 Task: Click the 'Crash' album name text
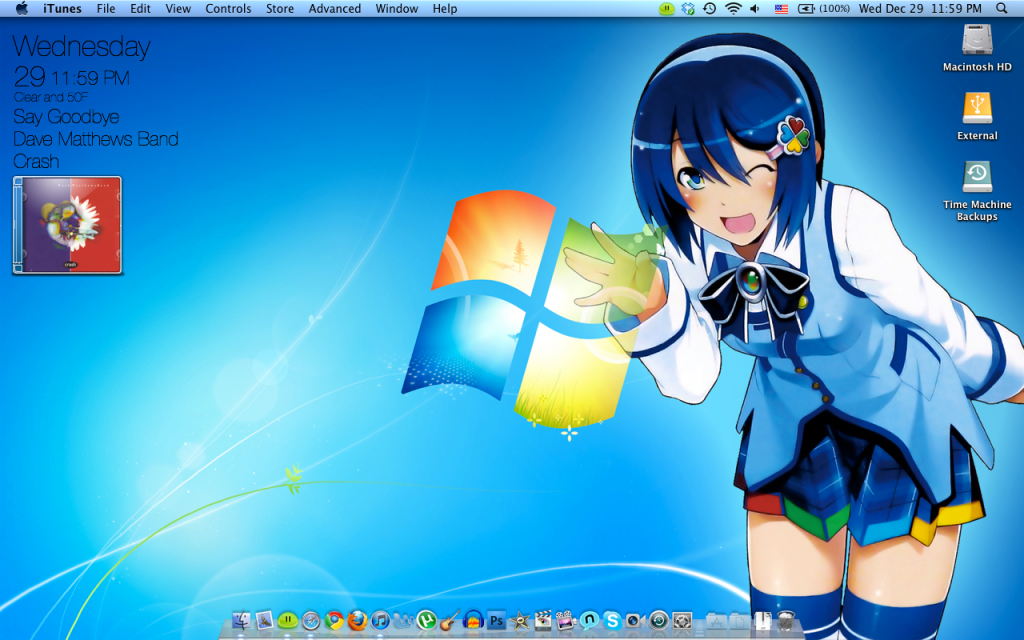pos(37,161)
